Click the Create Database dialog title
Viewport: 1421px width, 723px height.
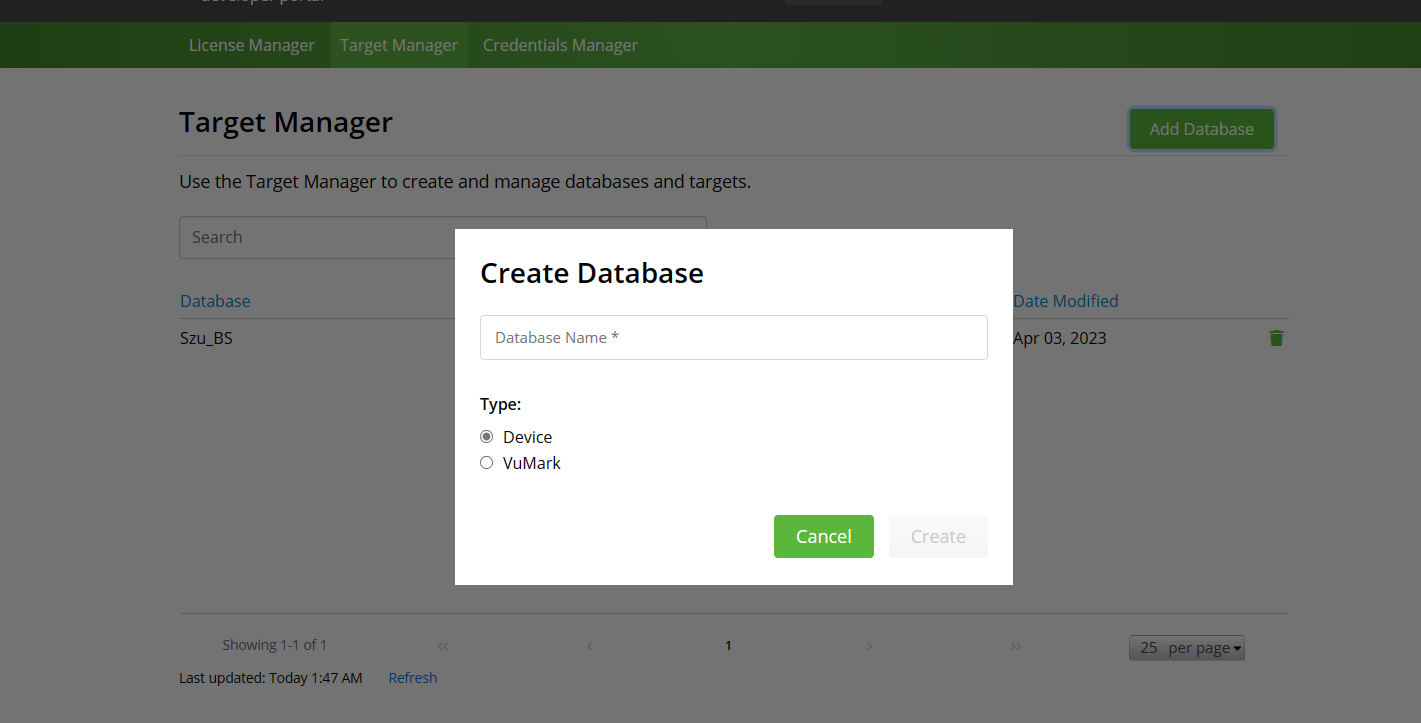click(592, 273)
